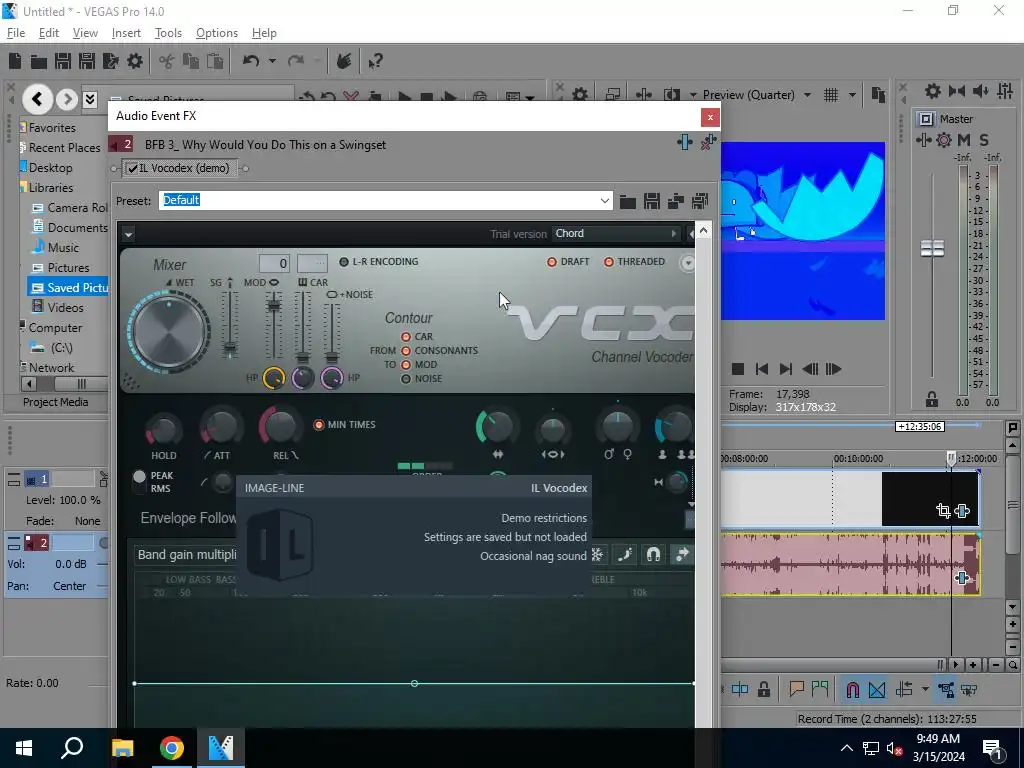Expand the Undo history dropdown arrow
Screen dimensions: 1024x768
272,61
